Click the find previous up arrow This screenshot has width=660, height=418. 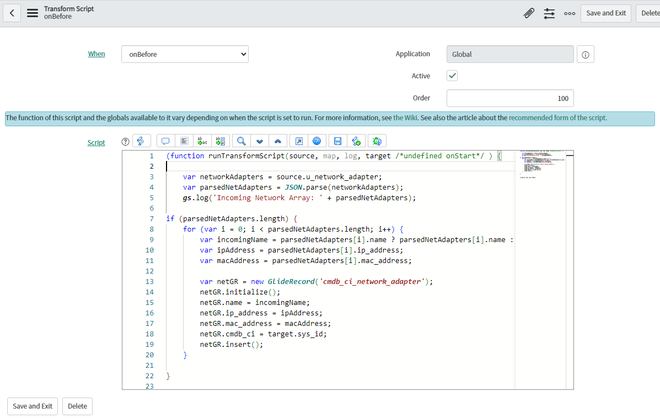click(277, 142)
